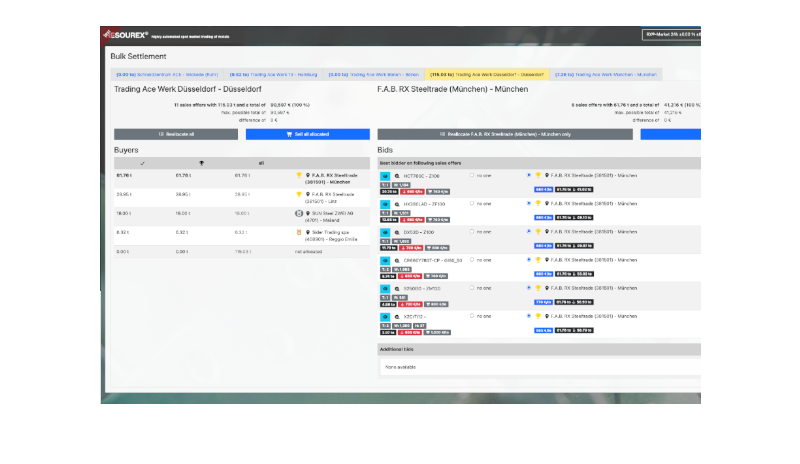The image size is (800, 464).
Task: Select 'no one' for the HCT780C - Z100 offer
Action: 472,175
